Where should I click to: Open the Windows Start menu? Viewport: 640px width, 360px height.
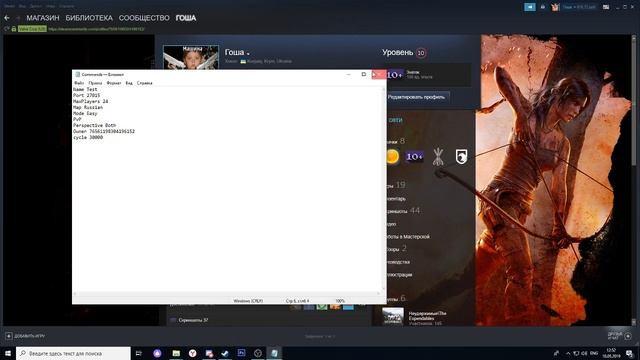click(8, 353)
